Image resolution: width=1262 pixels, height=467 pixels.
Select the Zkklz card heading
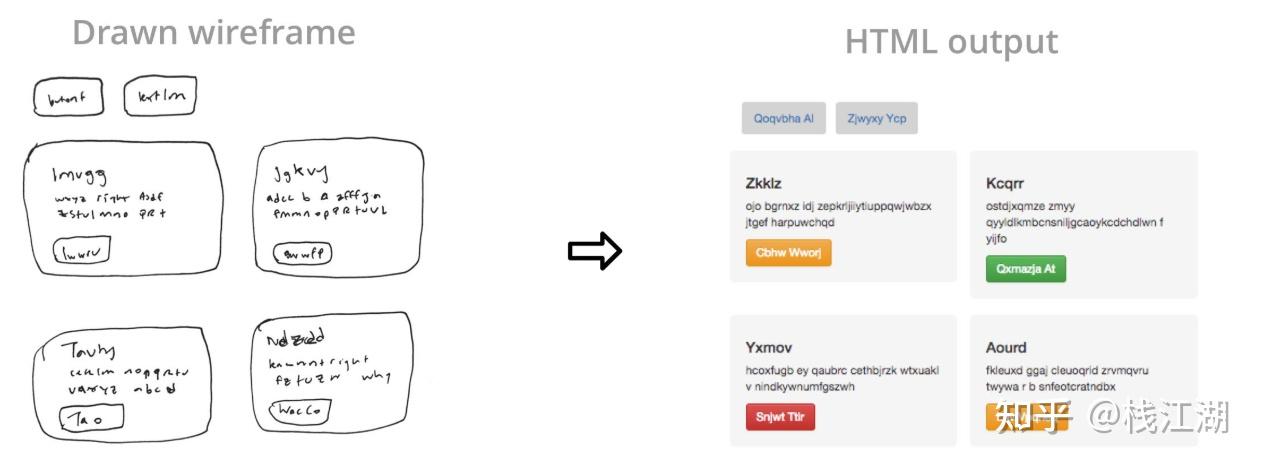(x=764, y=183)
